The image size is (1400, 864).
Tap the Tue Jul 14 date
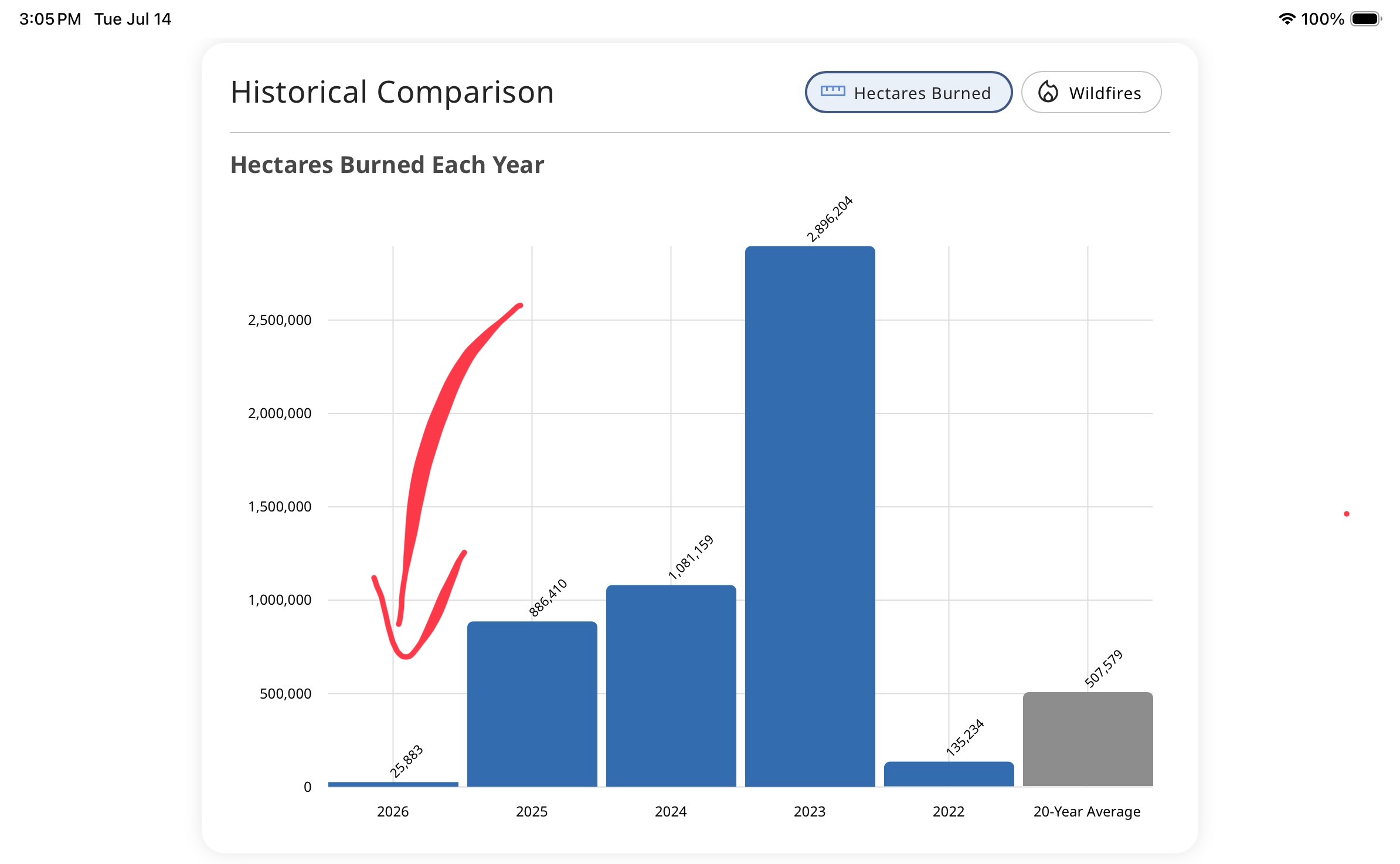[133, 19]
